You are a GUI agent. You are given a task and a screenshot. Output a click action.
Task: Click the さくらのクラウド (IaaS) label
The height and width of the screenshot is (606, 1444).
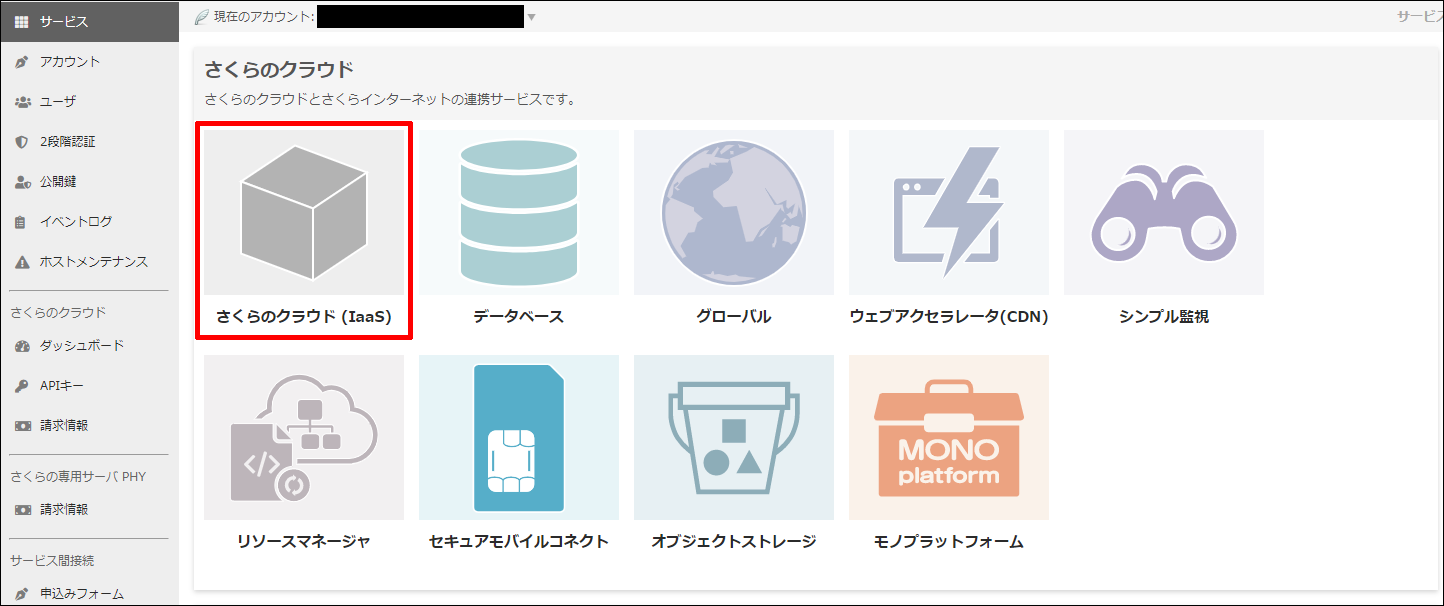(304, 317)
